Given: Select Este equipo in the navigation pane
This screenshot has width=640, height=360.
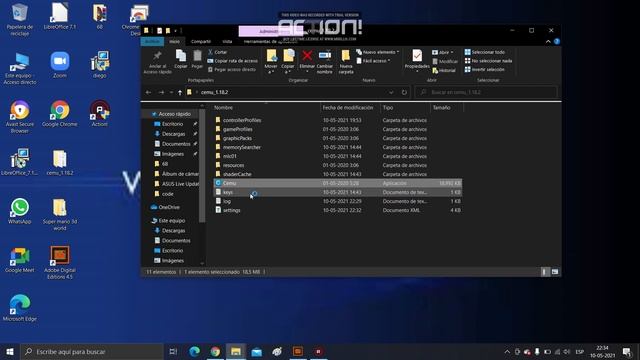Looking at the screenshot, I should (x=171, y=221).
